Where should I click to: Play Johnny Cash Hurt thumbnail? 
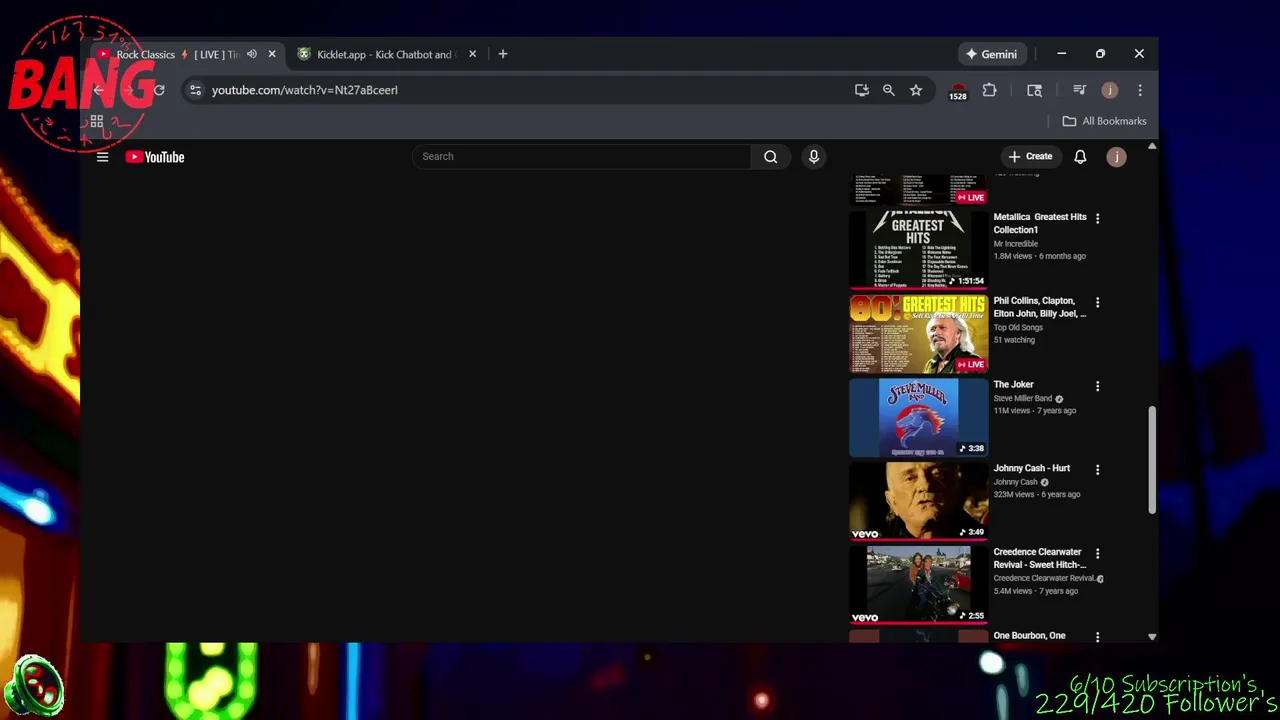[x=918, y=501]
